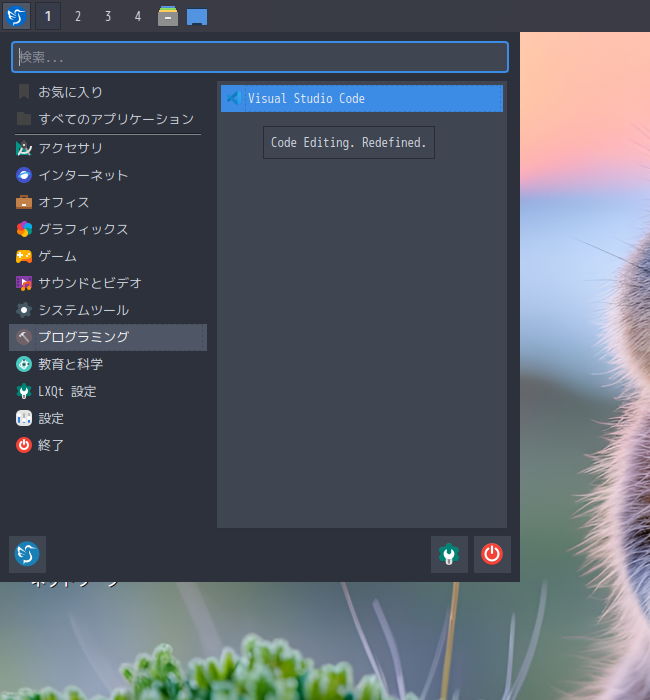The height and width of the screenshot is (700, 650).
Task: Click the 教育と科学 icon
Action: point(24,364)
